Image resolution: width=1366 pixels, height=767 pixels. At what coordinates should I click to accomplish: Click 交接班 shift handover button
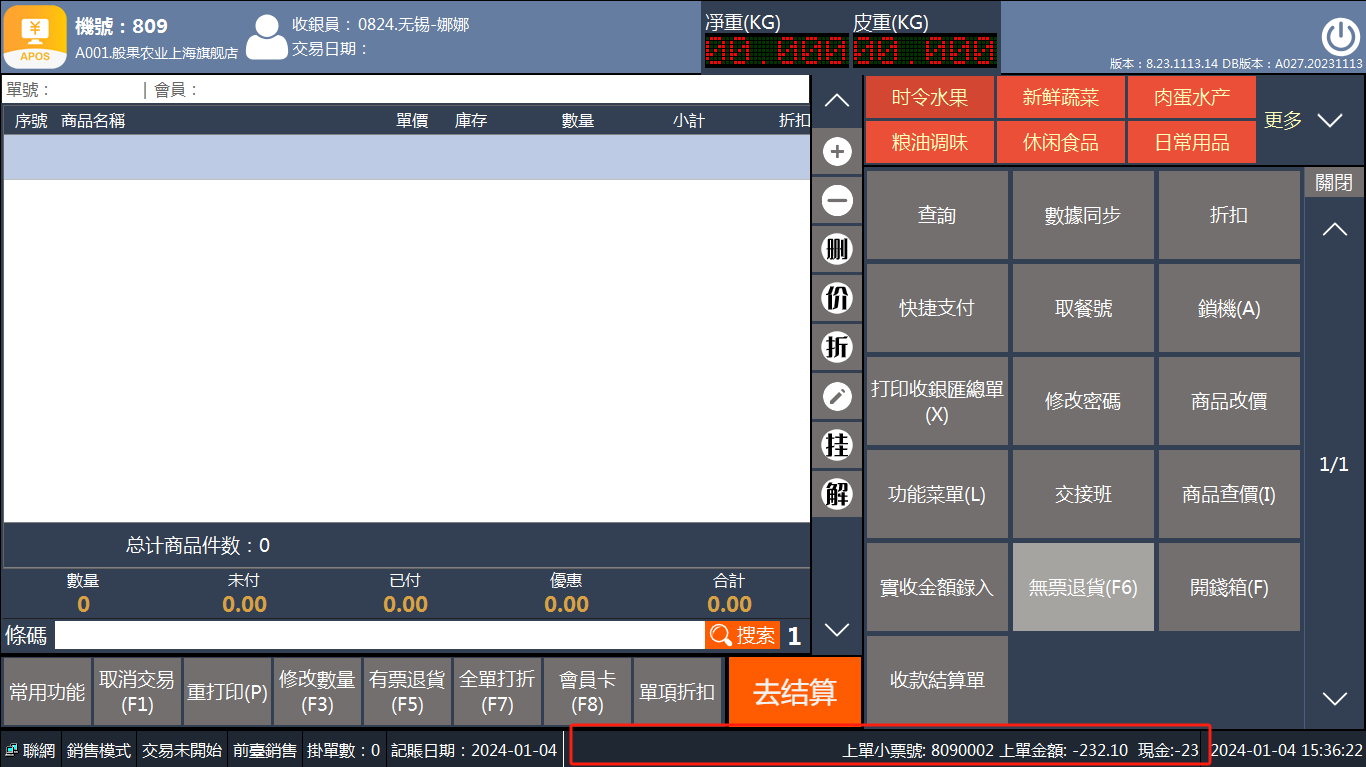1083,494
